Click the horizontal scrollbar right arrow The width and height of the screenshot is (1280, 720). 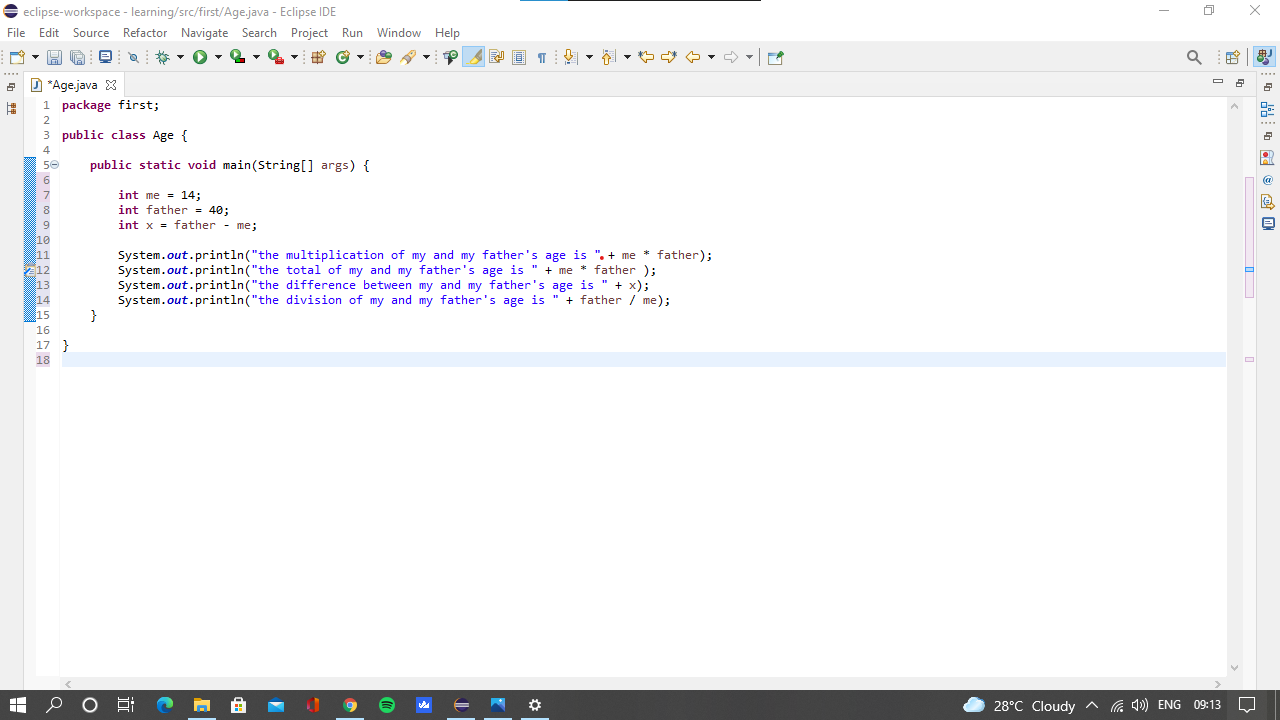1217,684
